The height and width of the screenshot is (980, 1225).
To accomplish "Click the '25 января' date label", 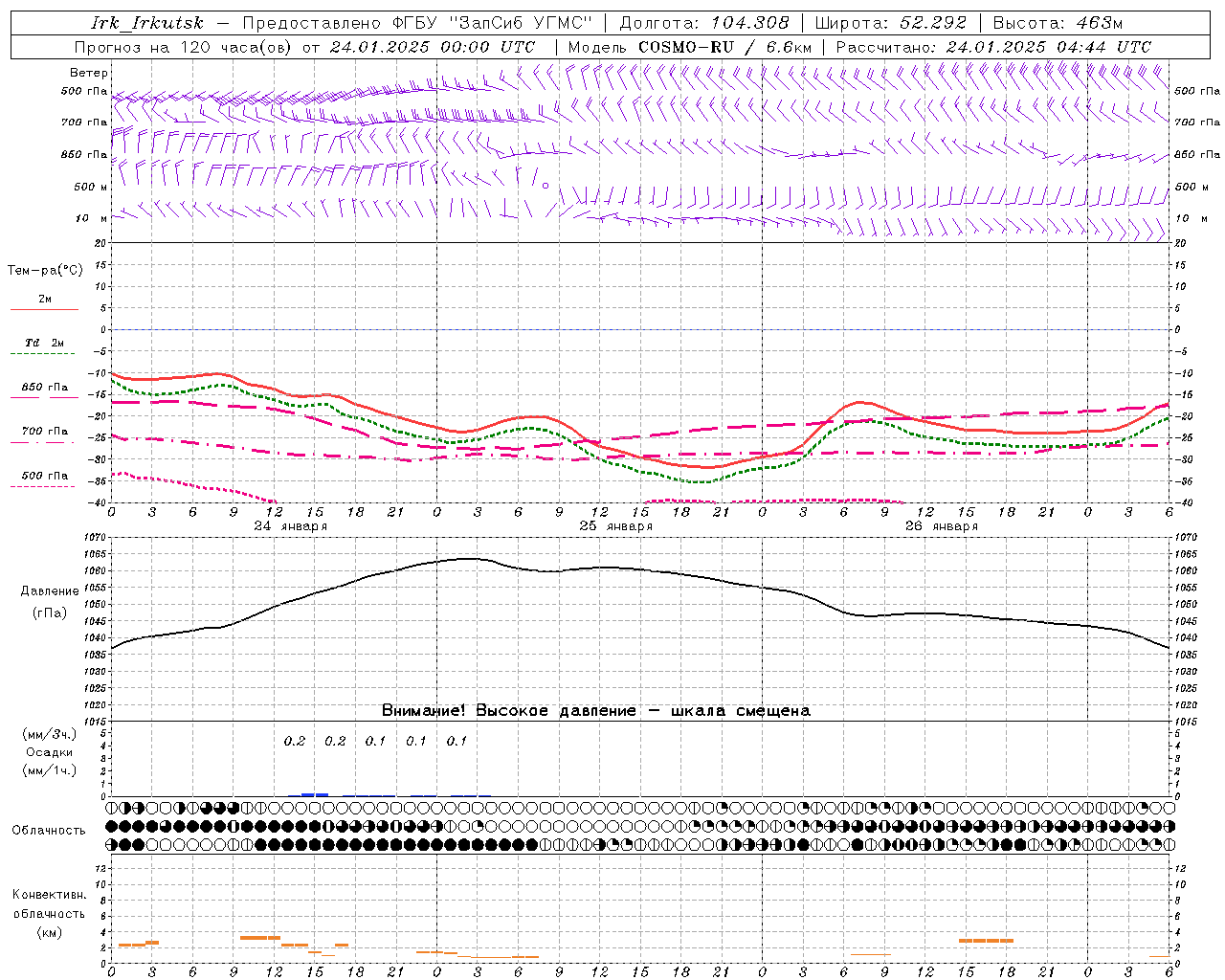I will pyautogui.click(x=616, y=526).
